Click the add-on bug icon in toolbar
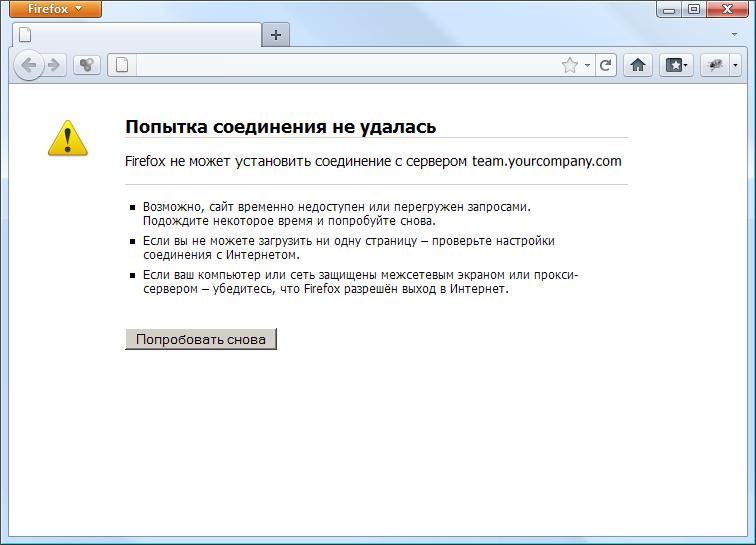Image resolution: width=756 pixels, height=545 pixels. click(715, 65)
